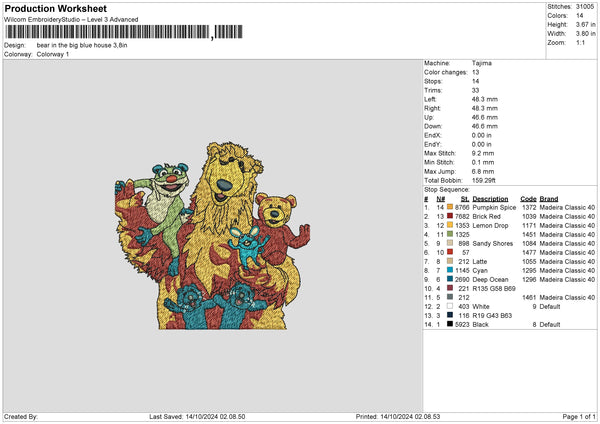Click the R135 G58 B69 color swatch
The height and width of the screenshot is (424, 600).
(450, 288)
